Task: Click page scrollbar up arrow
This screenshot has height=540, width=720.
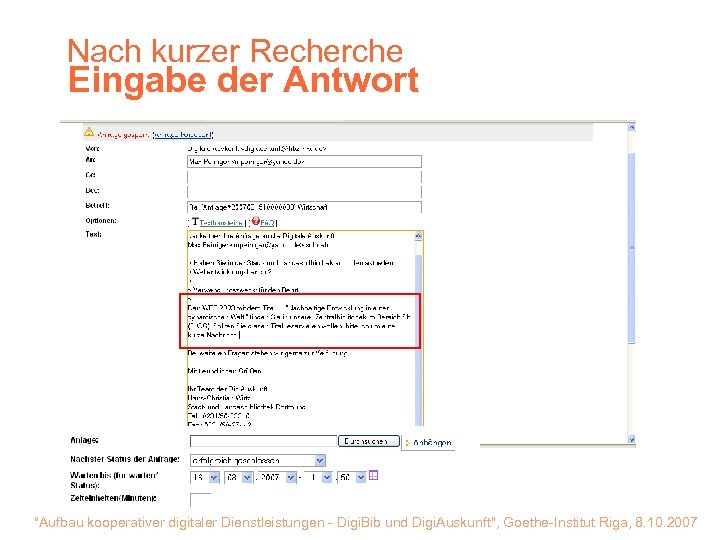Action: click(632, 127)
